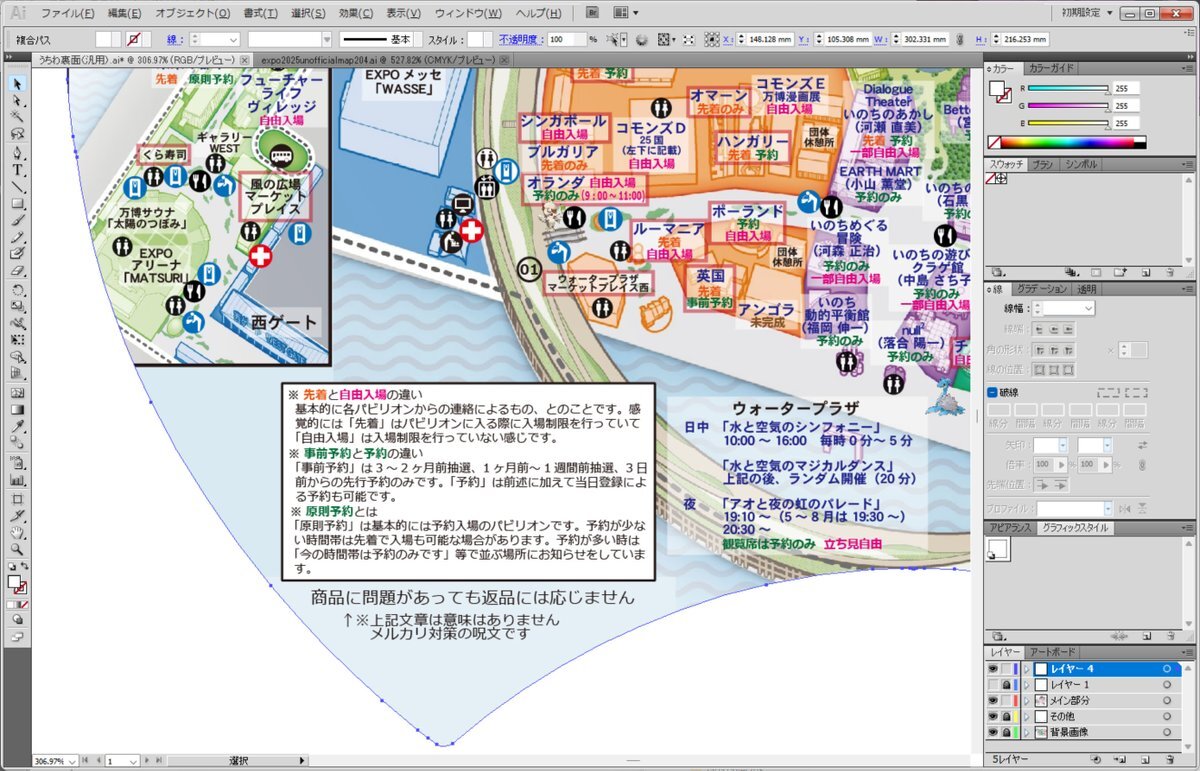
Task: Unlock the その他 layer
Action: 1006,717
